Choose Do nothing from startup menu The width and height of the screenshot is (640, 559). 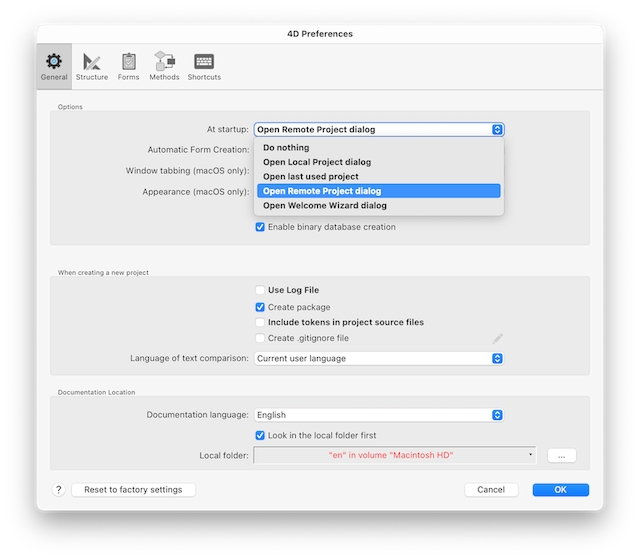(286, 148)
